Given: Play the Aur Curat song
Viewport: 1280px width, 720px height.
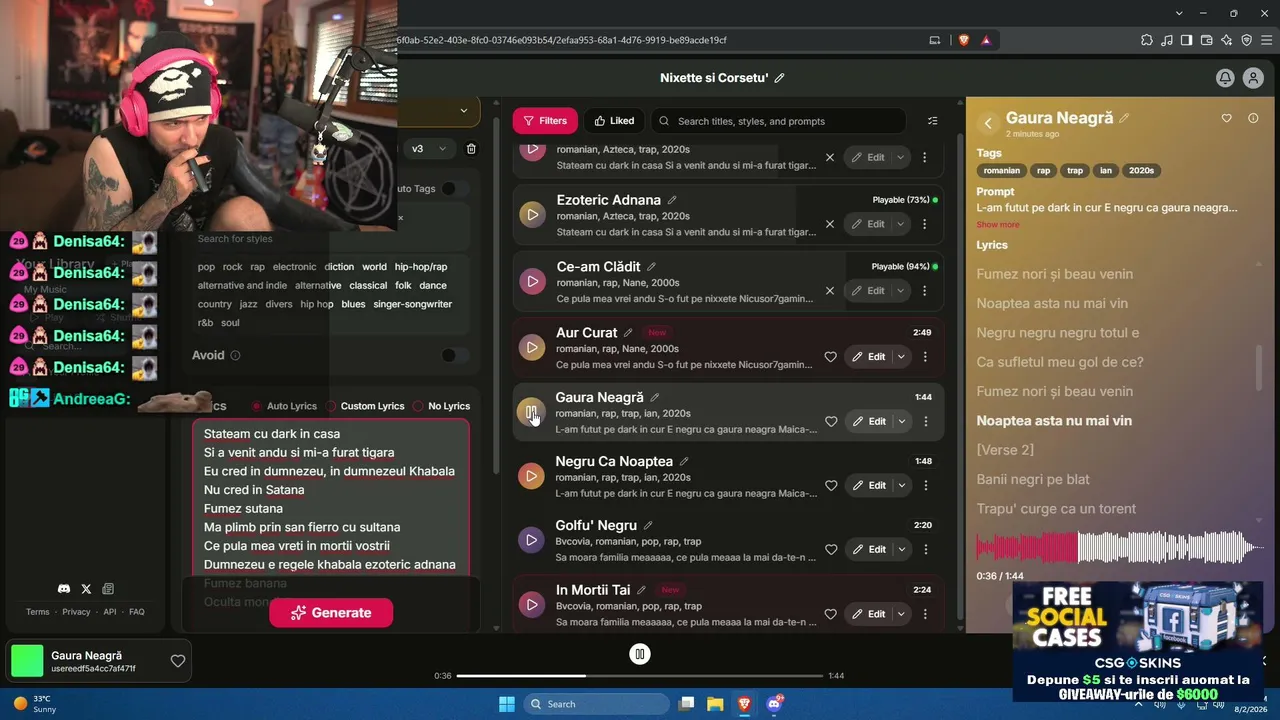Looking at the screenshot, I should tap(532, 347).
